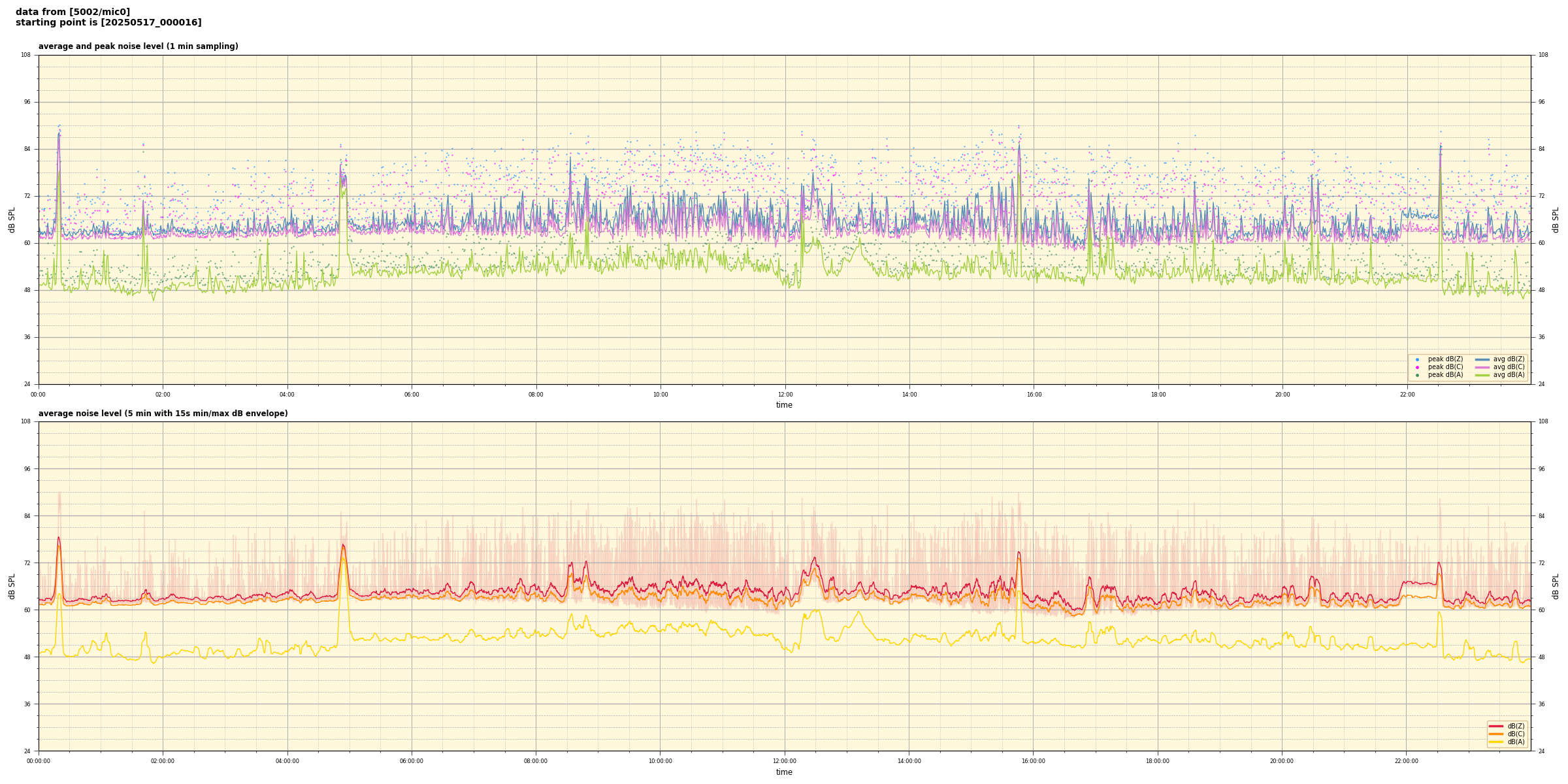Click the blue peak dB(Z) legend dot

(x=1417, y=359)
